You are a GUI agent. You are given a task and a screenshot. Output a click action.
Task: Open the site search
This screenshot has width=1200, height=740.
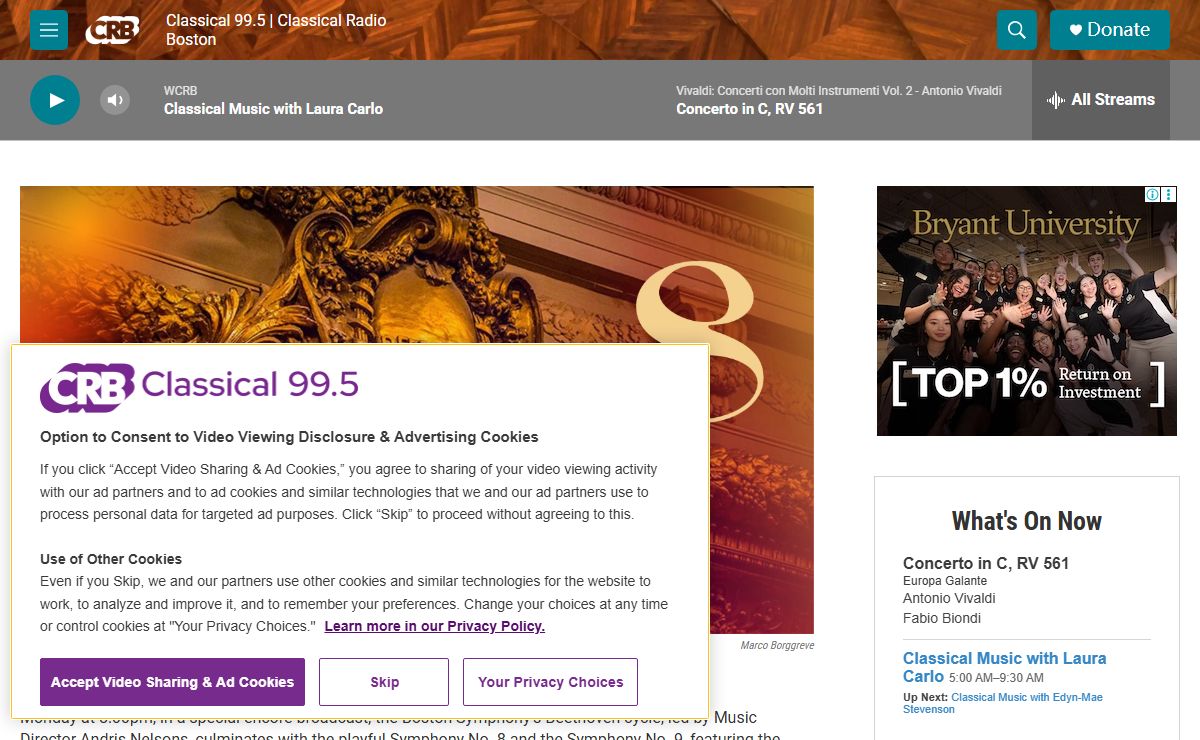(x=1016, y=30)
